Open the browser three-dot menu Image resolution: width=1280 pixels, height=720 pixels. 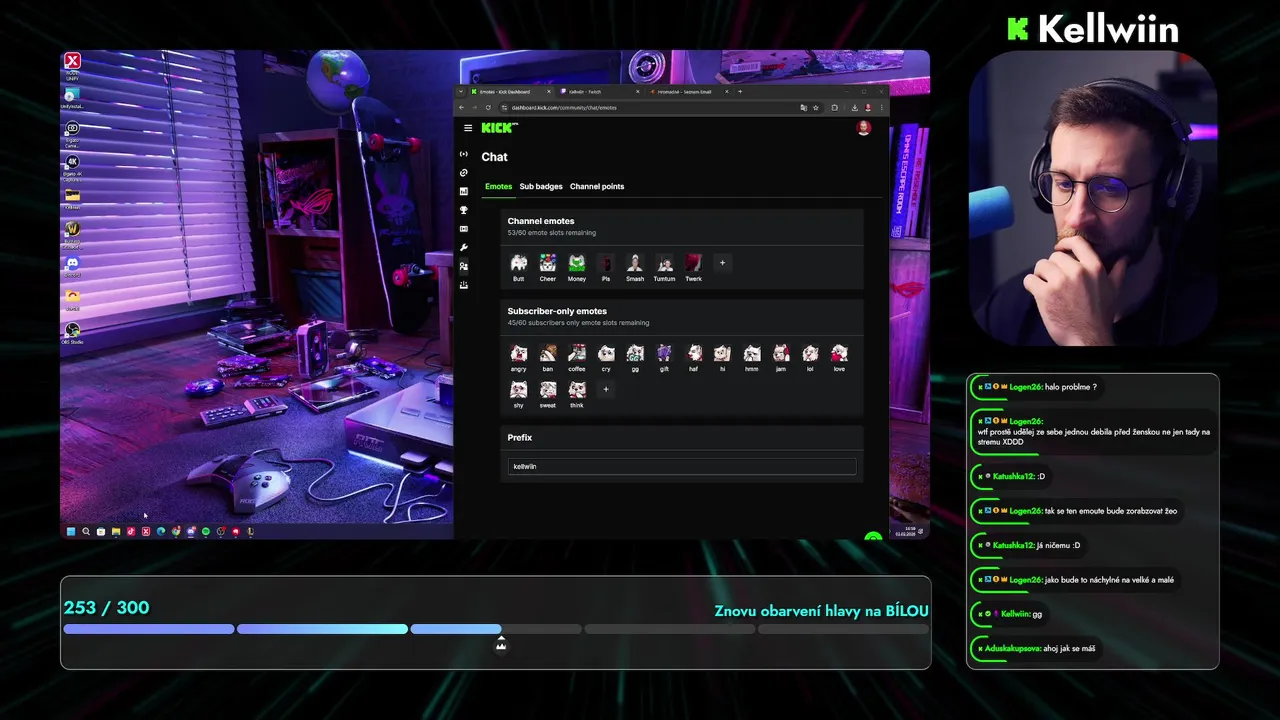881,107
